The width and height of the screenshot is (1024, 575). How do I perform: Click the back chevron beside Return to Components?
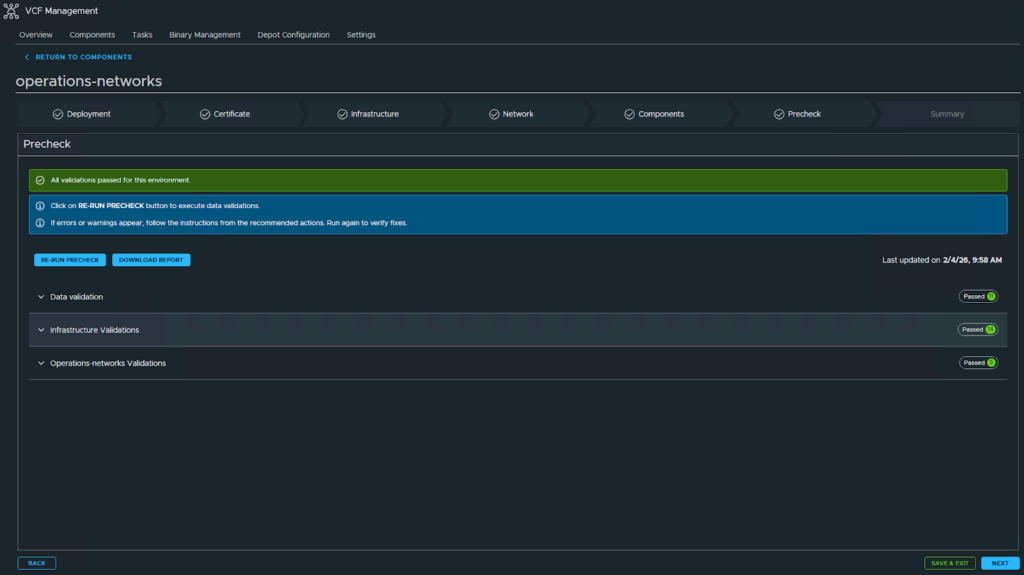coord(27,58)
